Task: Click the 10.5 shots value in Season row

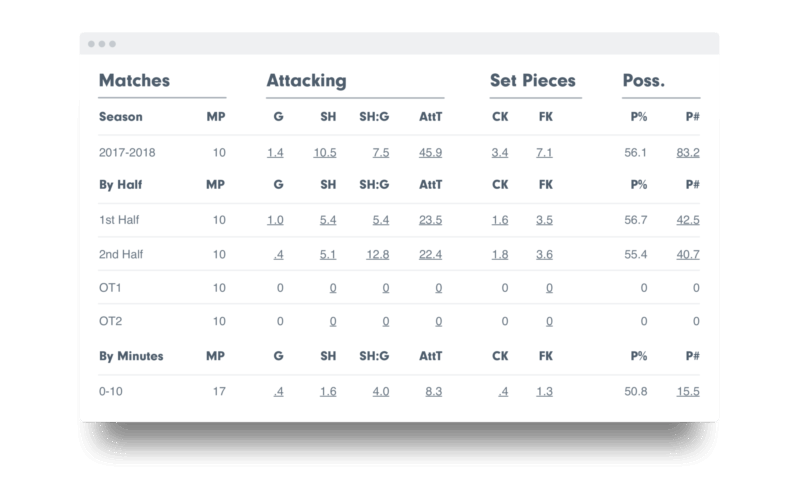Action: 324,152
